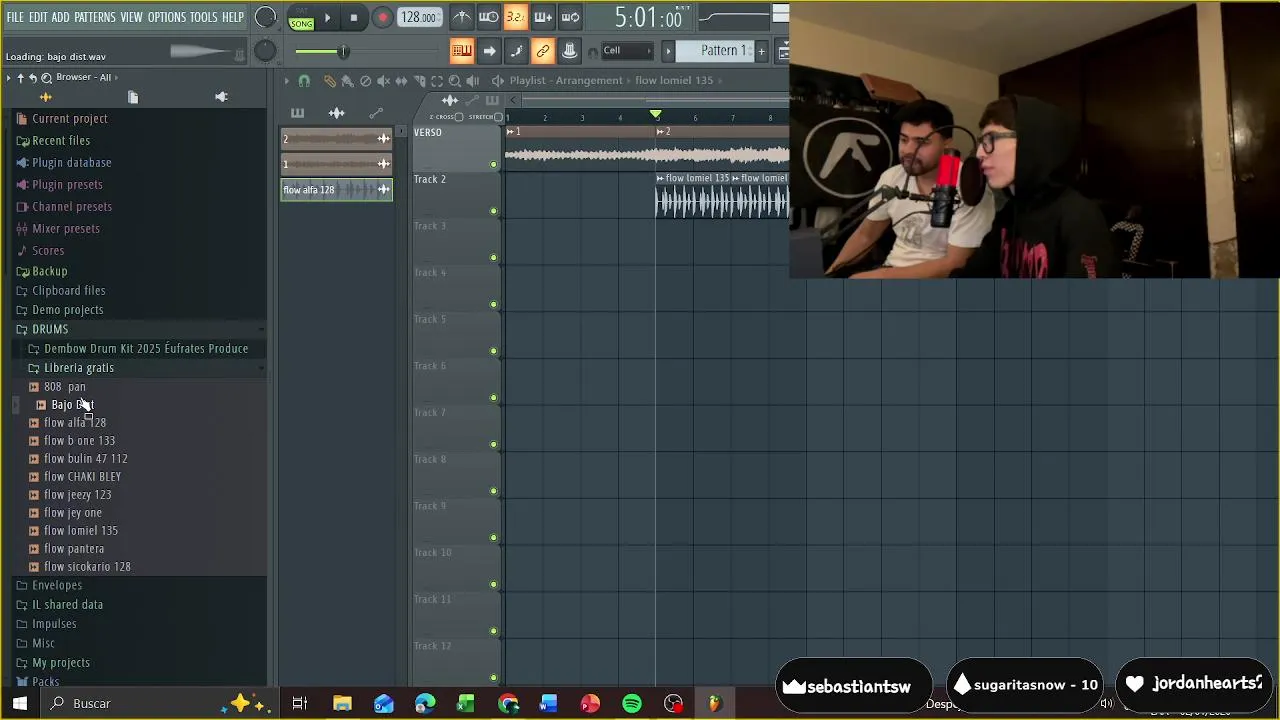Select playlist slip tool icon
The height and width of the screenshot is (720, 1280).
(x=401, y=80)
